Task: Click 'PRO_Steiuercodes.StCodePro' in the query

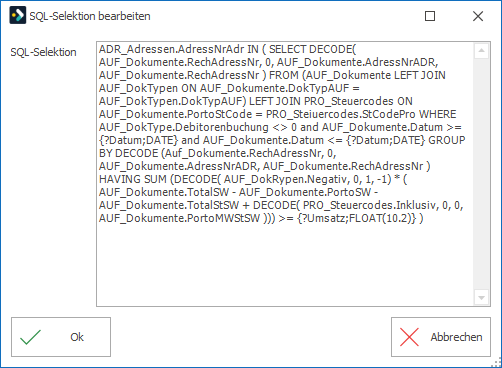Action: [341, 114]
